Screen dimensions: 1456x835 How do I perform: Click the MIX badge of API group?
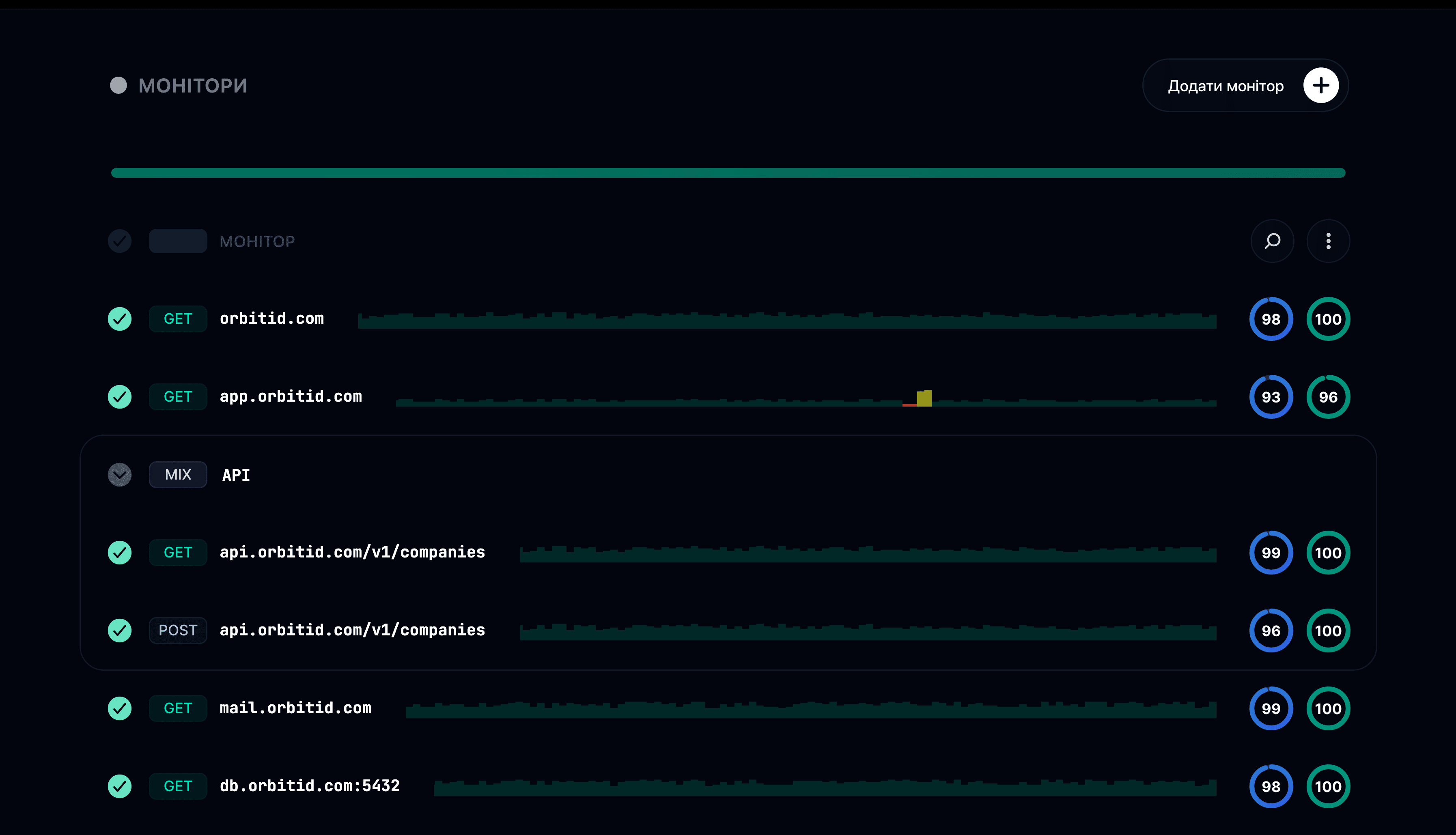click(x=178, y=475)
